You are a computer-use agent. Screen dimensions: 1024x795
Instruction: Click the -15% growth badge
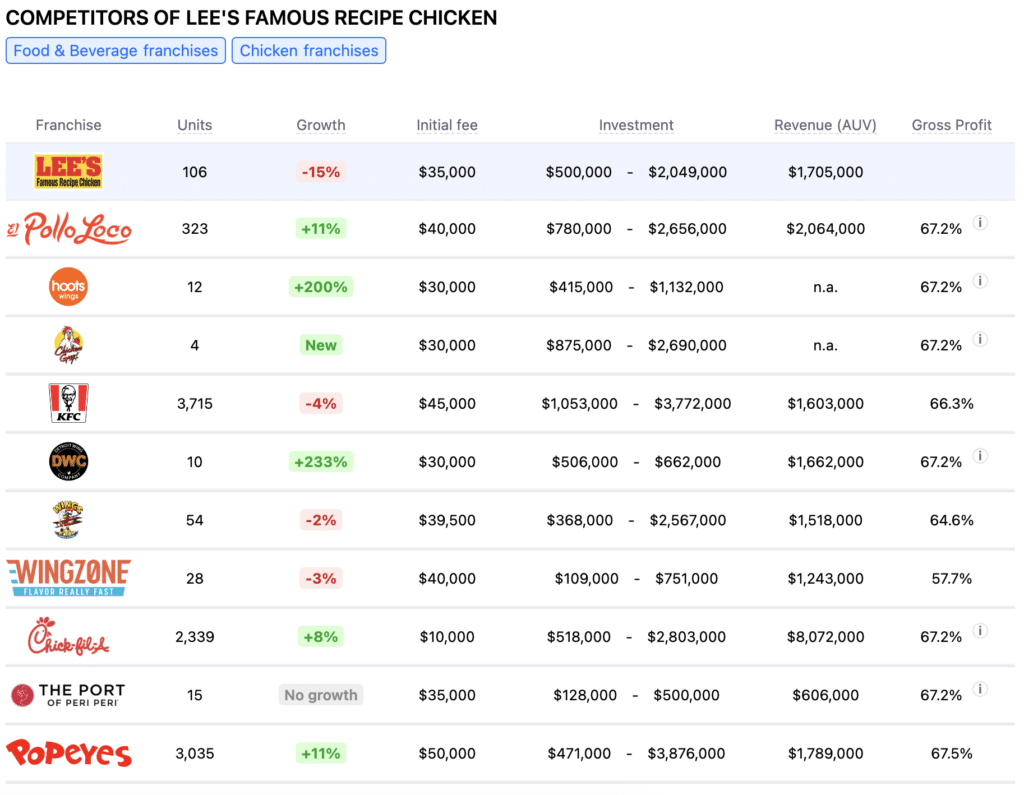pos(321,172)
